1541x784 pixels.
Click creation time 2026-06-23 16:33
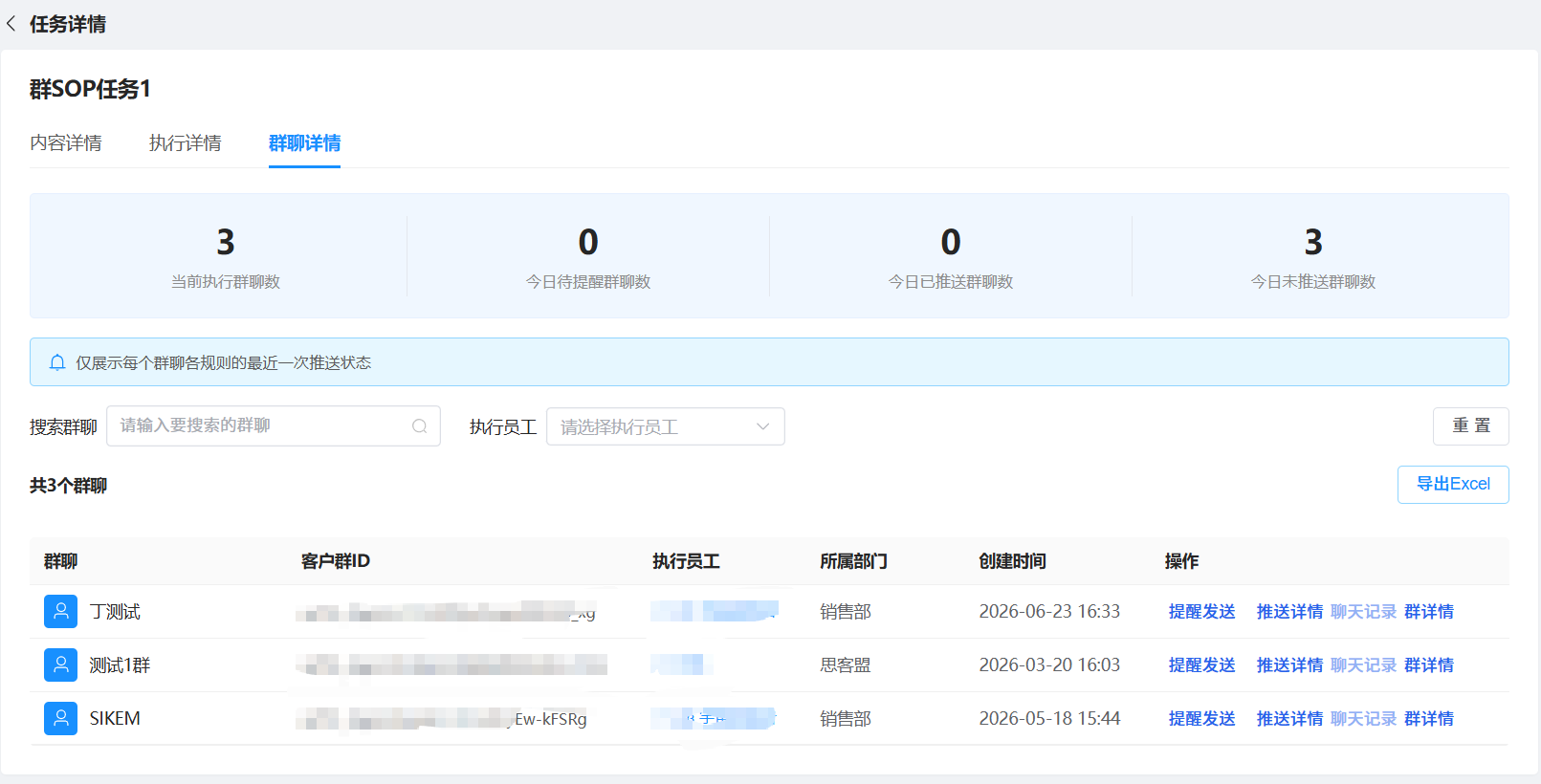tap(1049, 612)
